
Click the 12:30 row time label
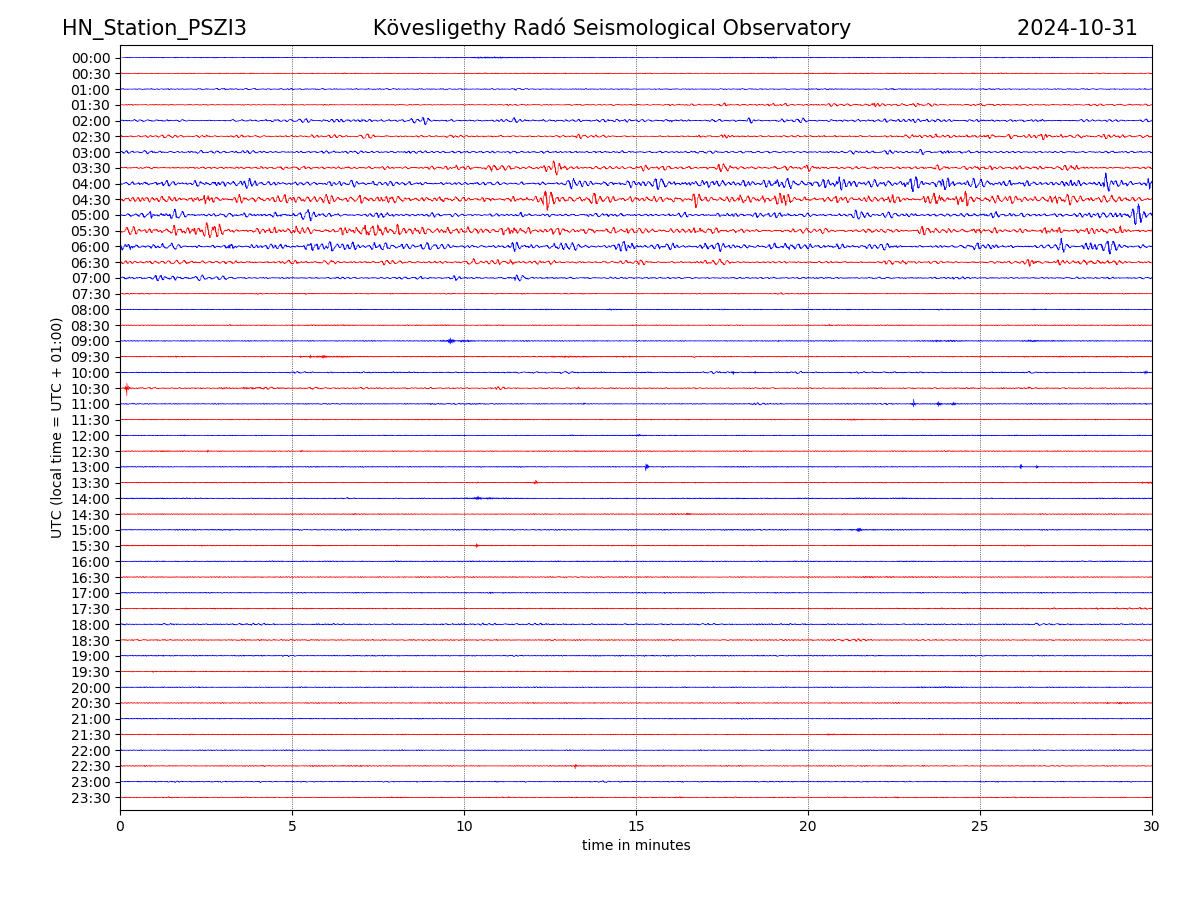coord(91,452)
